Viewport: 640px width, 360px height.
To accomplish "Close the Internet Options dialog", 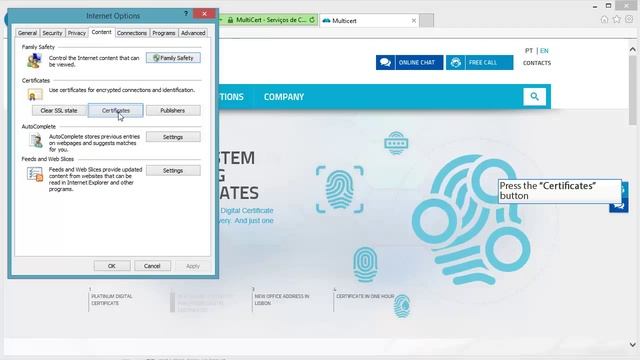I will [204, 14].
